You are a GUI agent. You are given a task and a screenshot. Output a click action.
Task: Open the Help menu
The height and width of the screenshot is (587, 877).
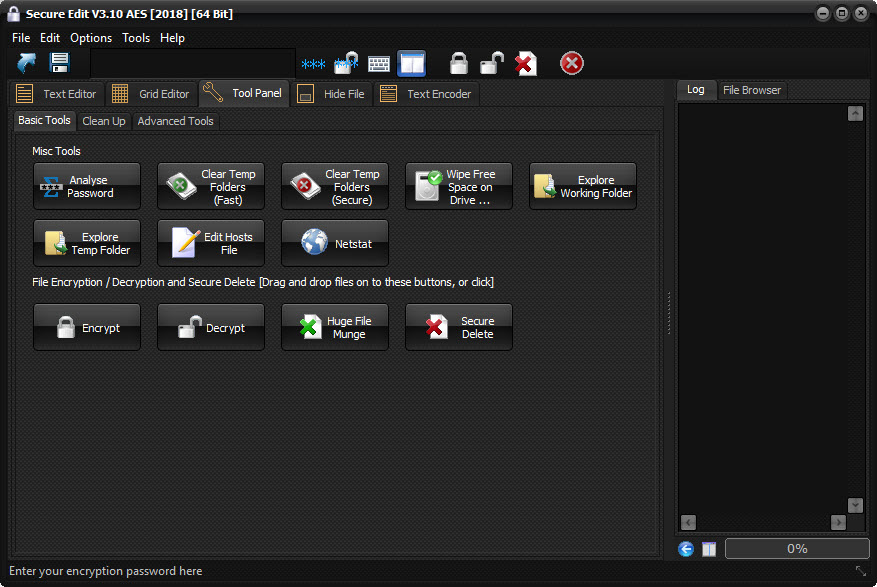tap(172, 38)
